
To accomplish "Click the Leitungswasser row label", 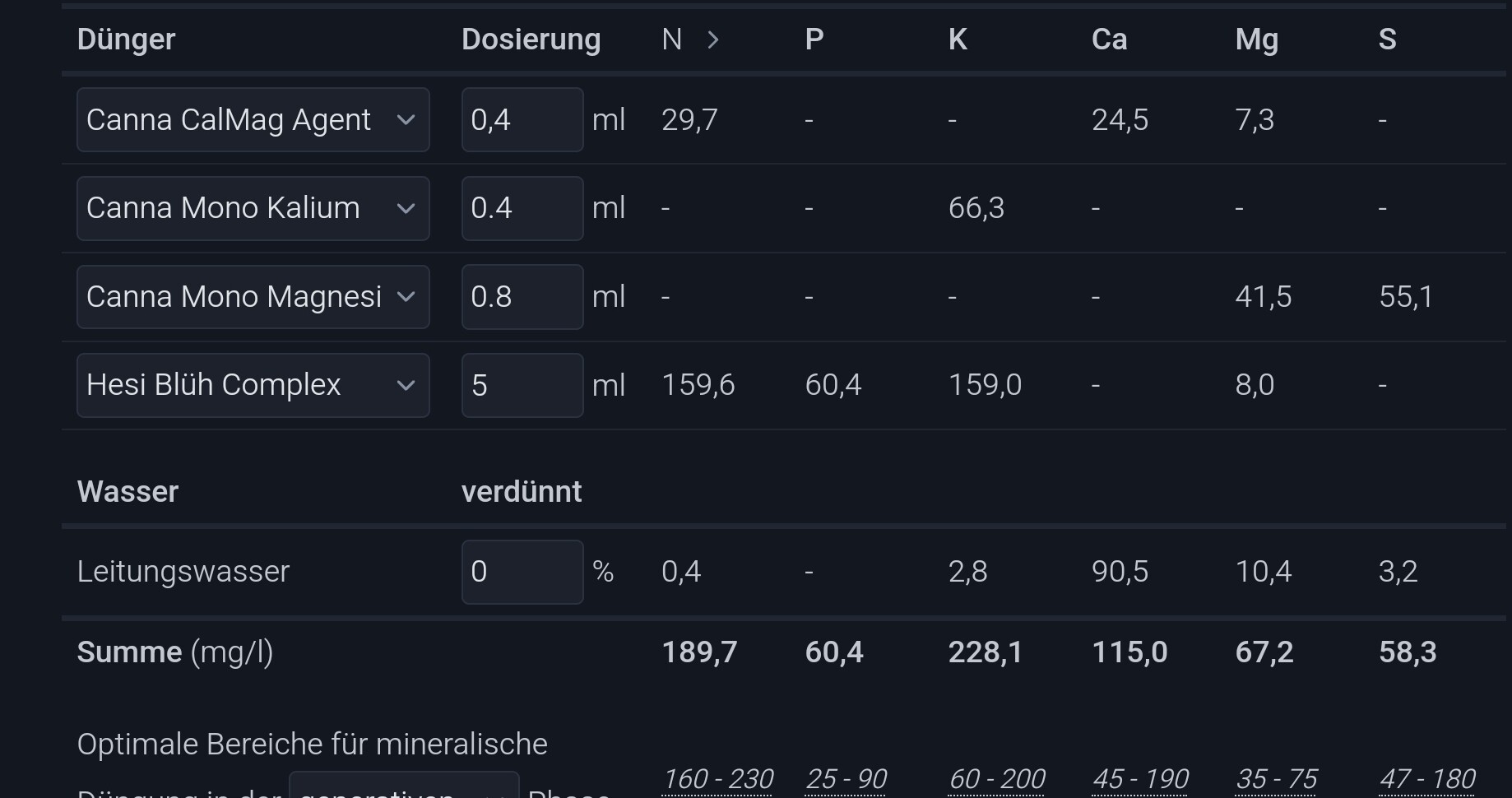I will click(183, 572).
